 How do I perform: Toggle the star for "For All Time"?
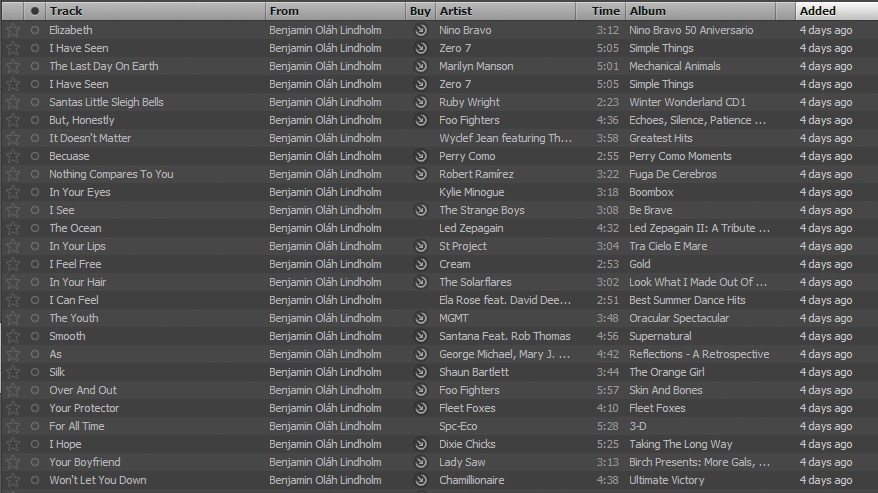pyautogui.click(x=13, y=426)
